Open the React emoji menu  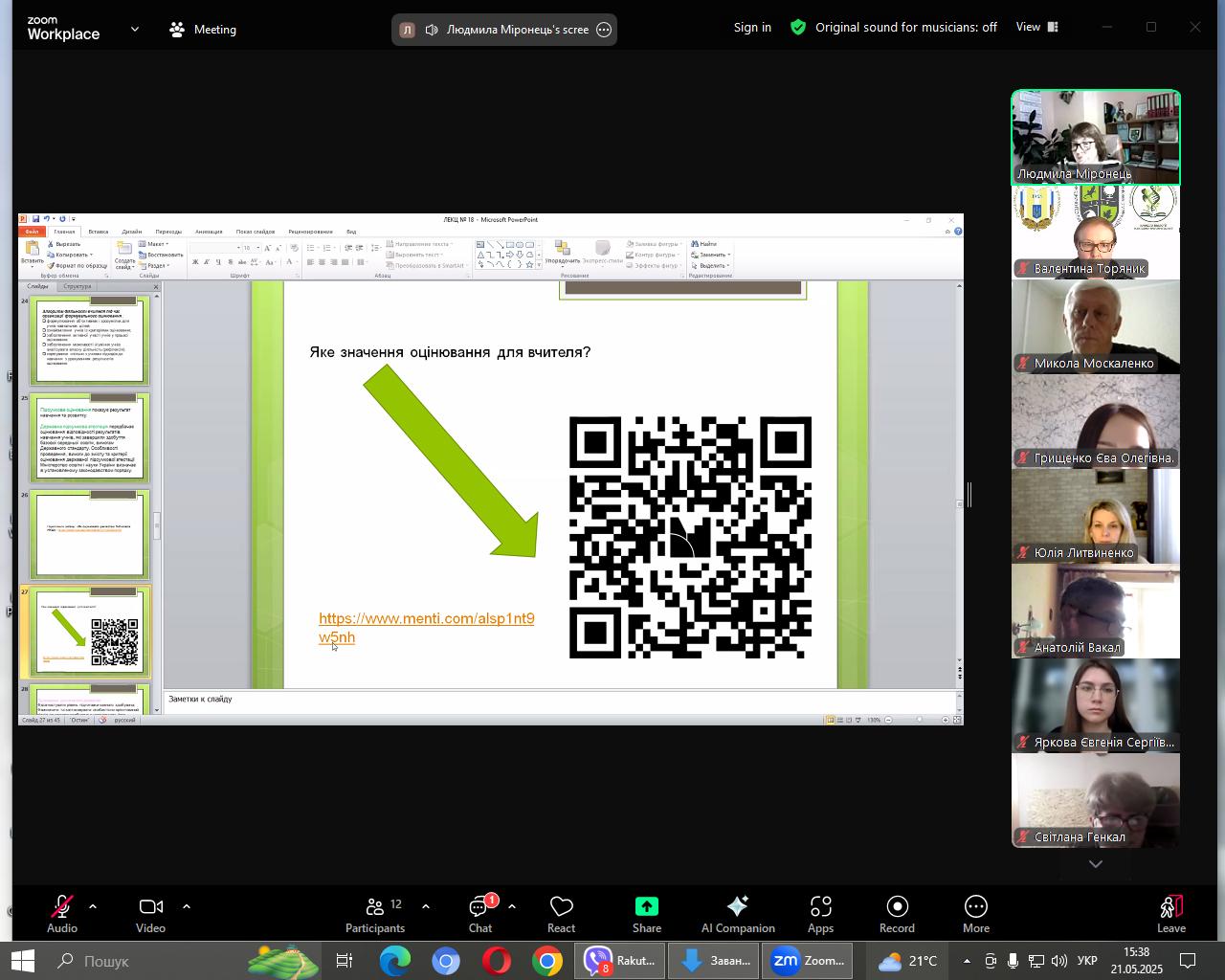[561, 914]
